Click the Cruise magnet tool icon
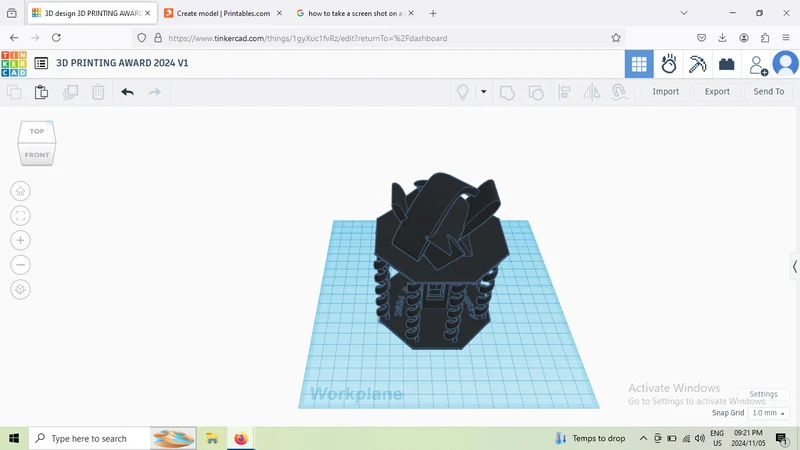The height and width of the screenshot is (450, 800). point(619,92)
